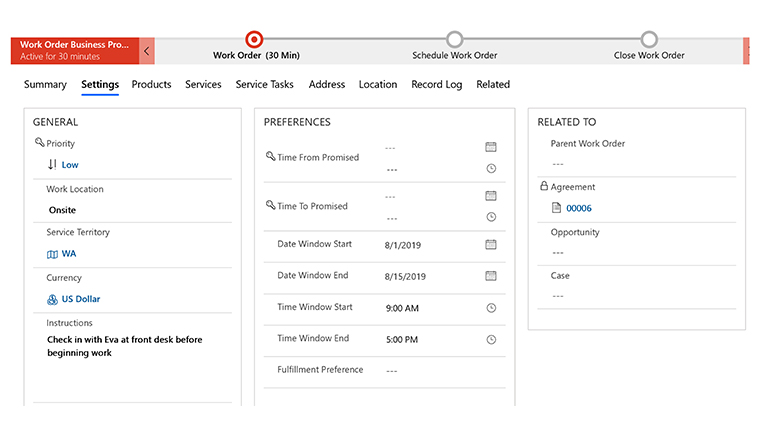Click calendar icon for Date Window End
The image size is (760, 430).
click(491, 276)
